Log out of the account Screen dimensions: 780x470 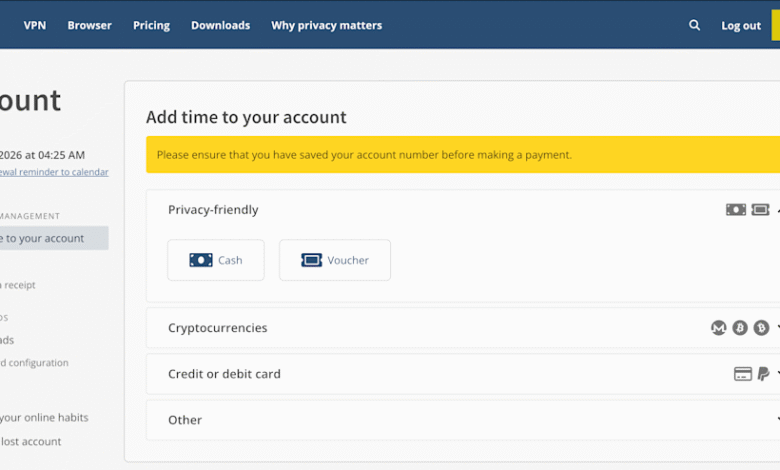[x=741, y=25]
